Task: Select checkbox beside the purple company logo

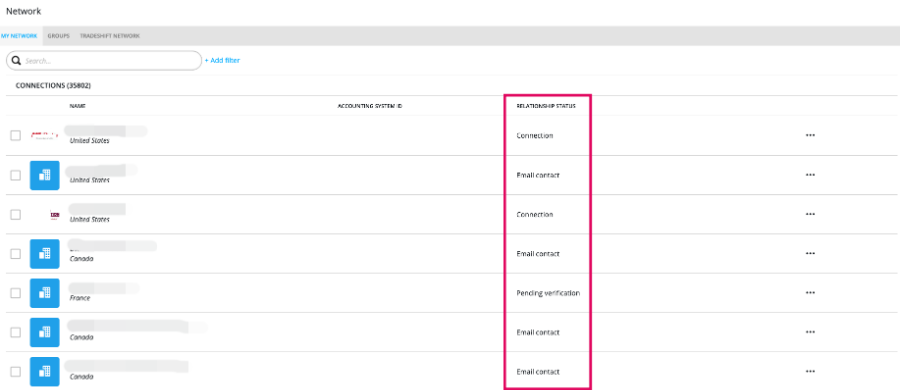Action: tap(15, 214)
